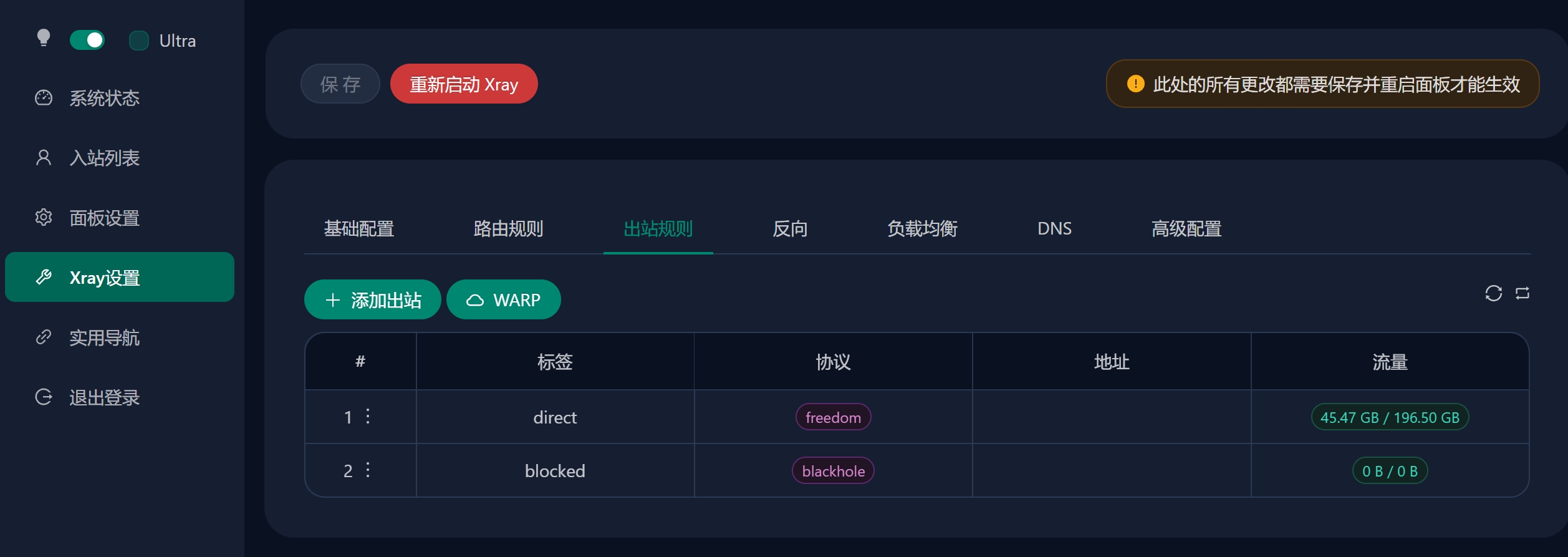Click the 保存 button
The height and width of the screenshot is (557, 1568).
[x=340, y=84]
